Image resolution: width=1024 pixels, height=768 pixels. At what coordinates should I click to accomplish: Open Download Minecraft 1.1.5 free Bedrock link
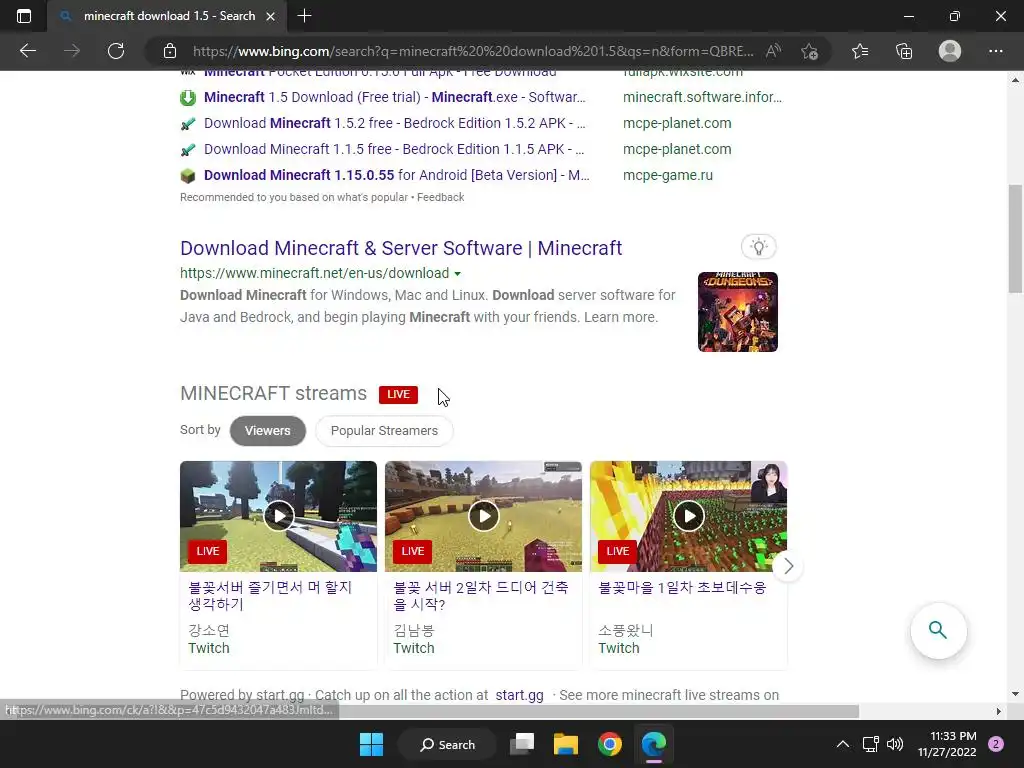[394, 150]
